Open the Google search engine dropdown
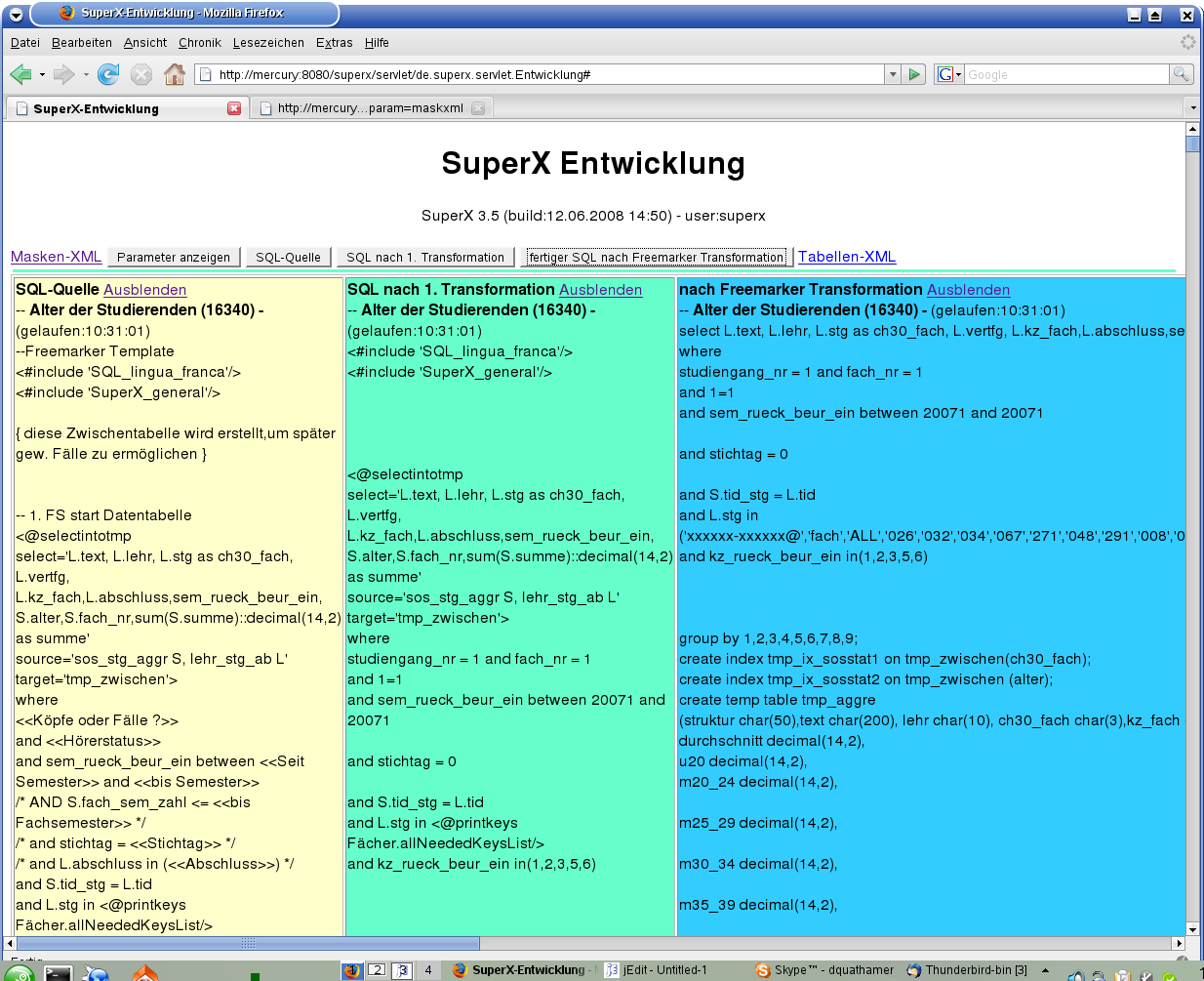 [x=948, y=74]
